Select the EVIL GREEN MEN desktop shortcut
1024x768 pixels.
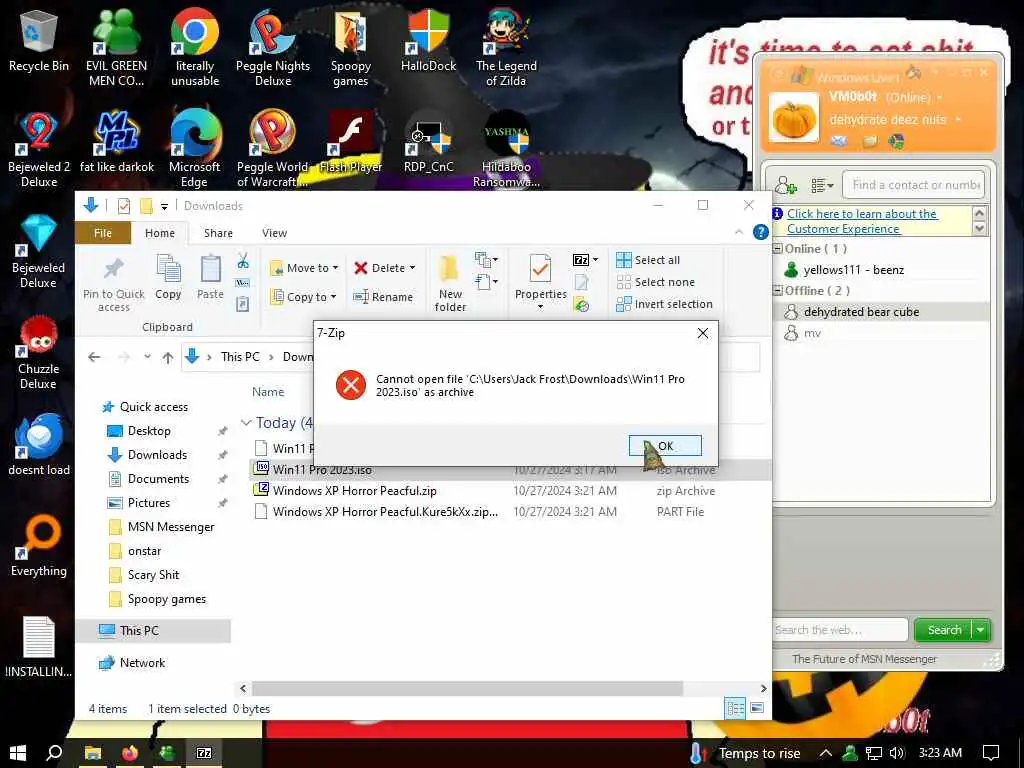(116, 47)
